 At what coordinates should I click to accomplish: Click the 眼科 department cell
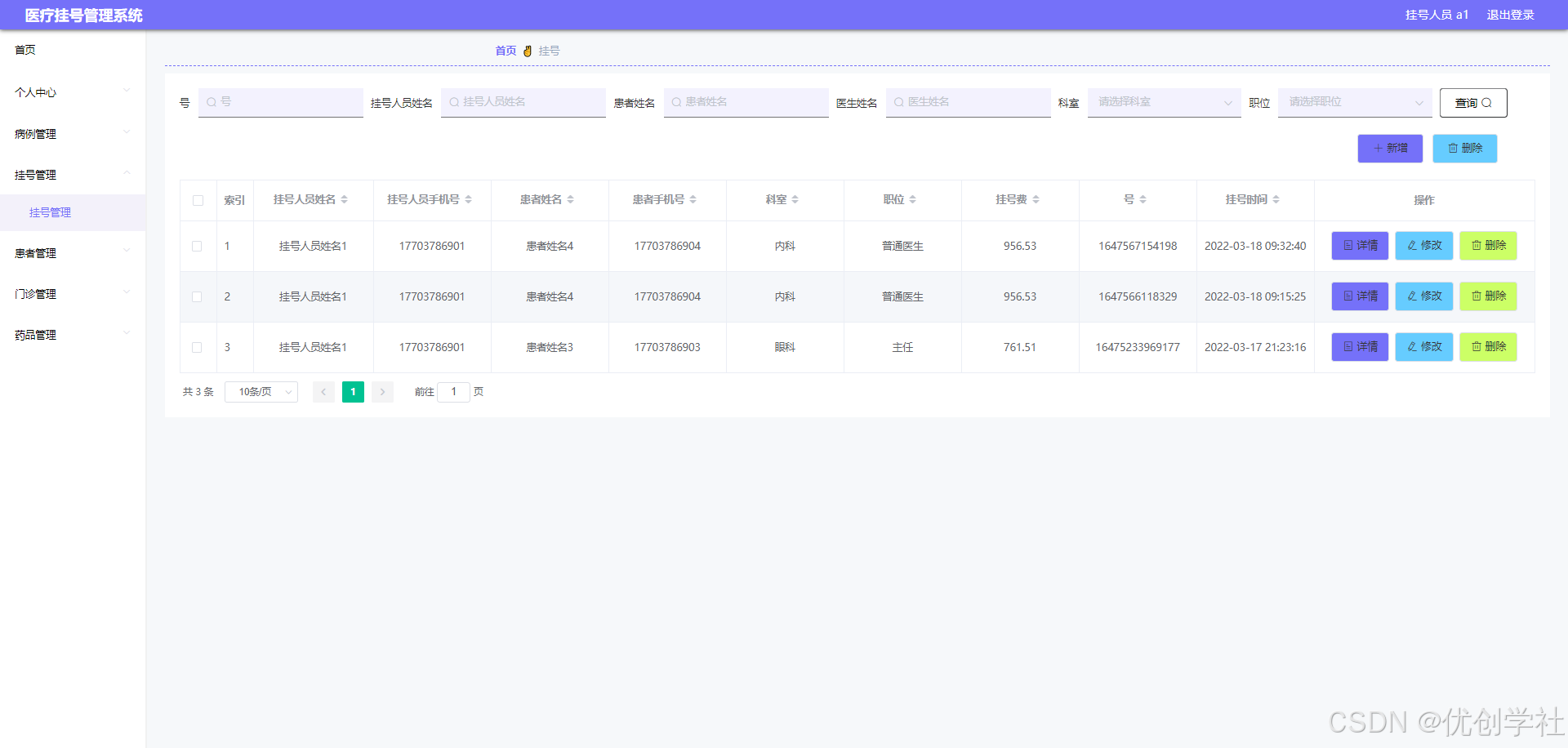coord(785,347)
